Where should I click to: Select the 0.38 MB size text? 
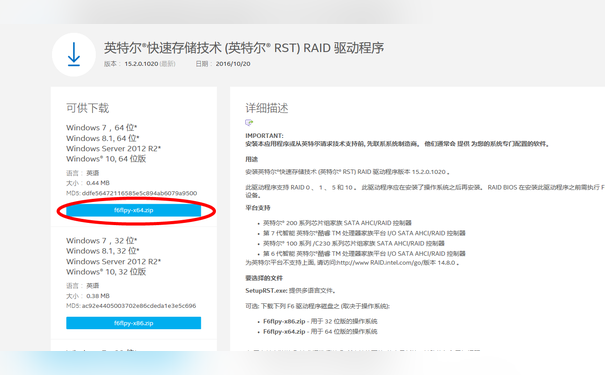click(98, 296)
